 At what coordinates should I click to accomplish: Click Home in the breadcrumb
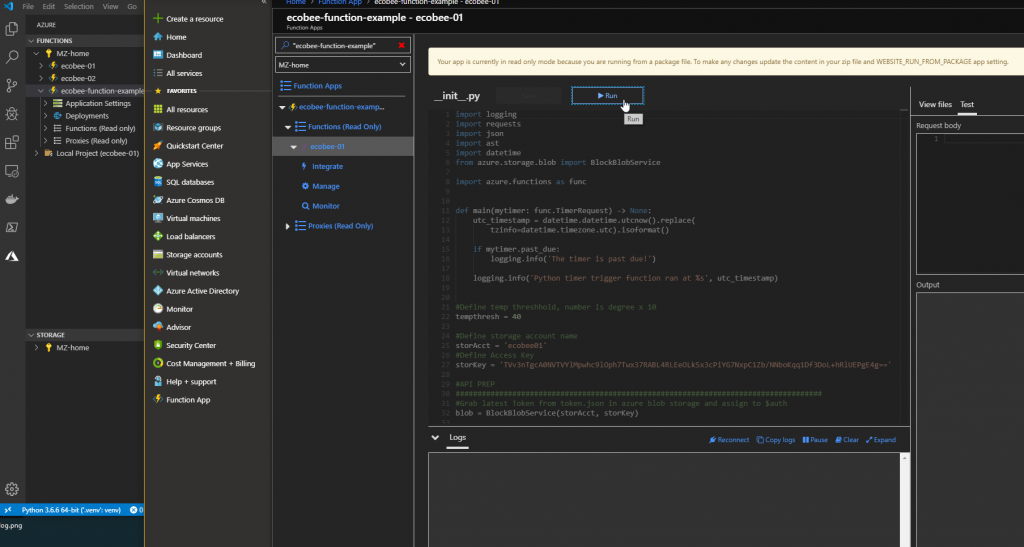[296, 3]
